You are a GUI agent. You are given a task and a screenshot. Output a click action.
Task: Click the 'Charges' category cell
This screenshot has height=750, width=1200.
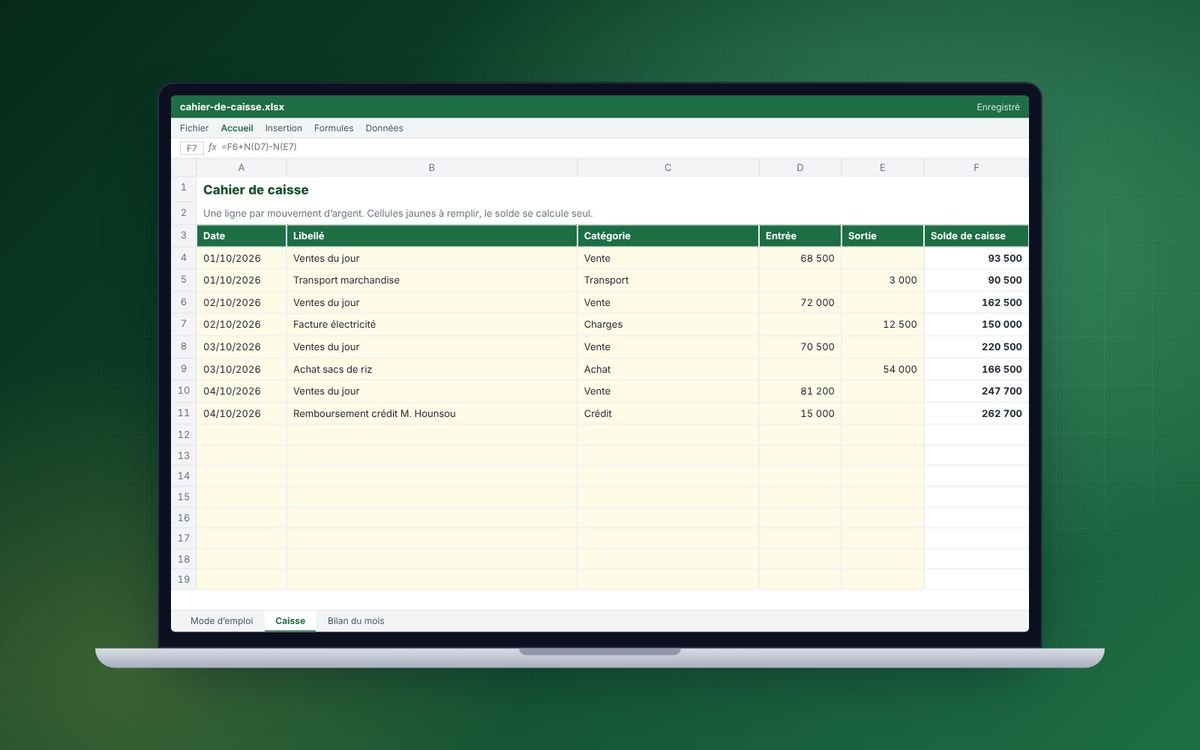668,324
